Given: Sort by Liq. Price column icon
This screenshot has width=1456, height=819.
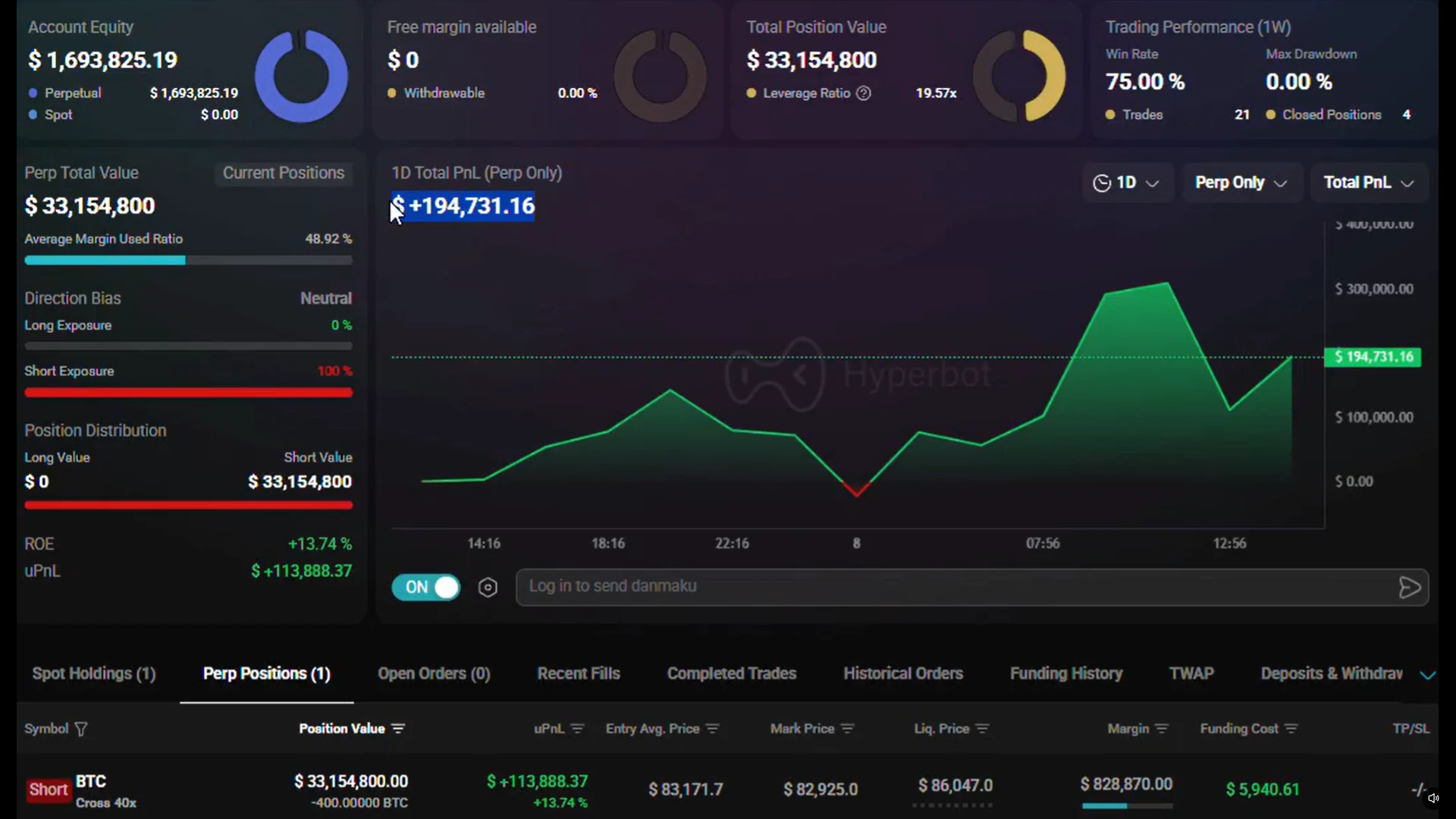Looking at the screenshot, I should pos(982,729).
